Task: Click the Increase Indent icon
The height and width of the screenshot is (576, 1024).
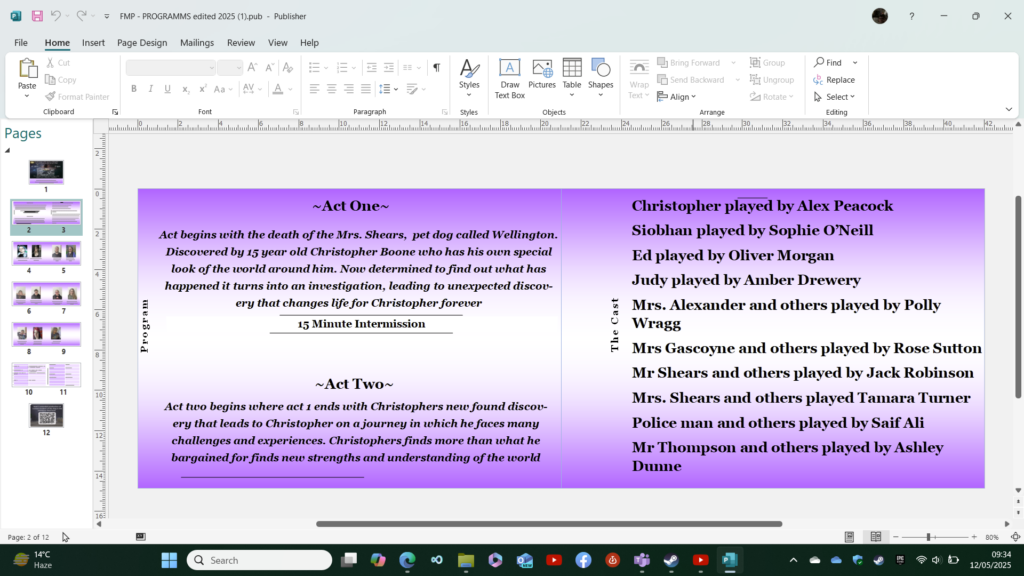Action: pos(389,67)
